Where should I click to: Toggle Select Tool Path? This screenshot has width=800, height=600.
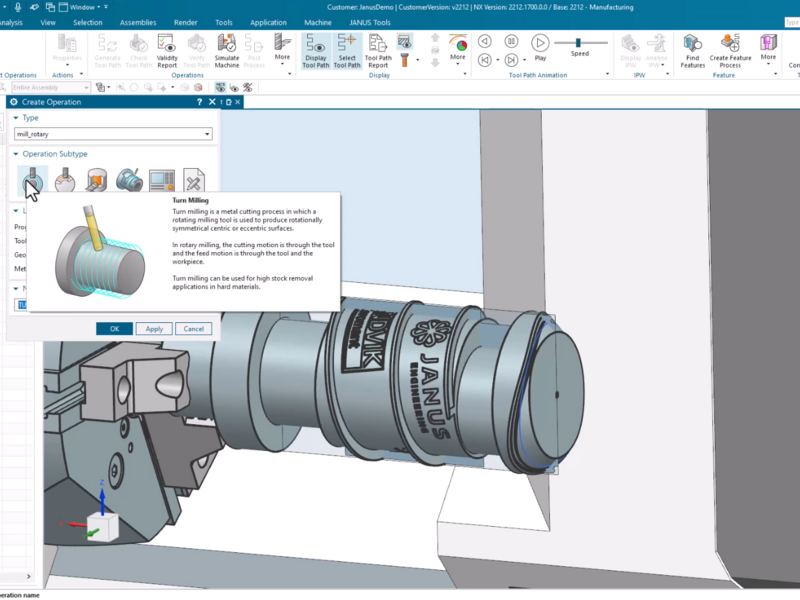coord(347,51)
